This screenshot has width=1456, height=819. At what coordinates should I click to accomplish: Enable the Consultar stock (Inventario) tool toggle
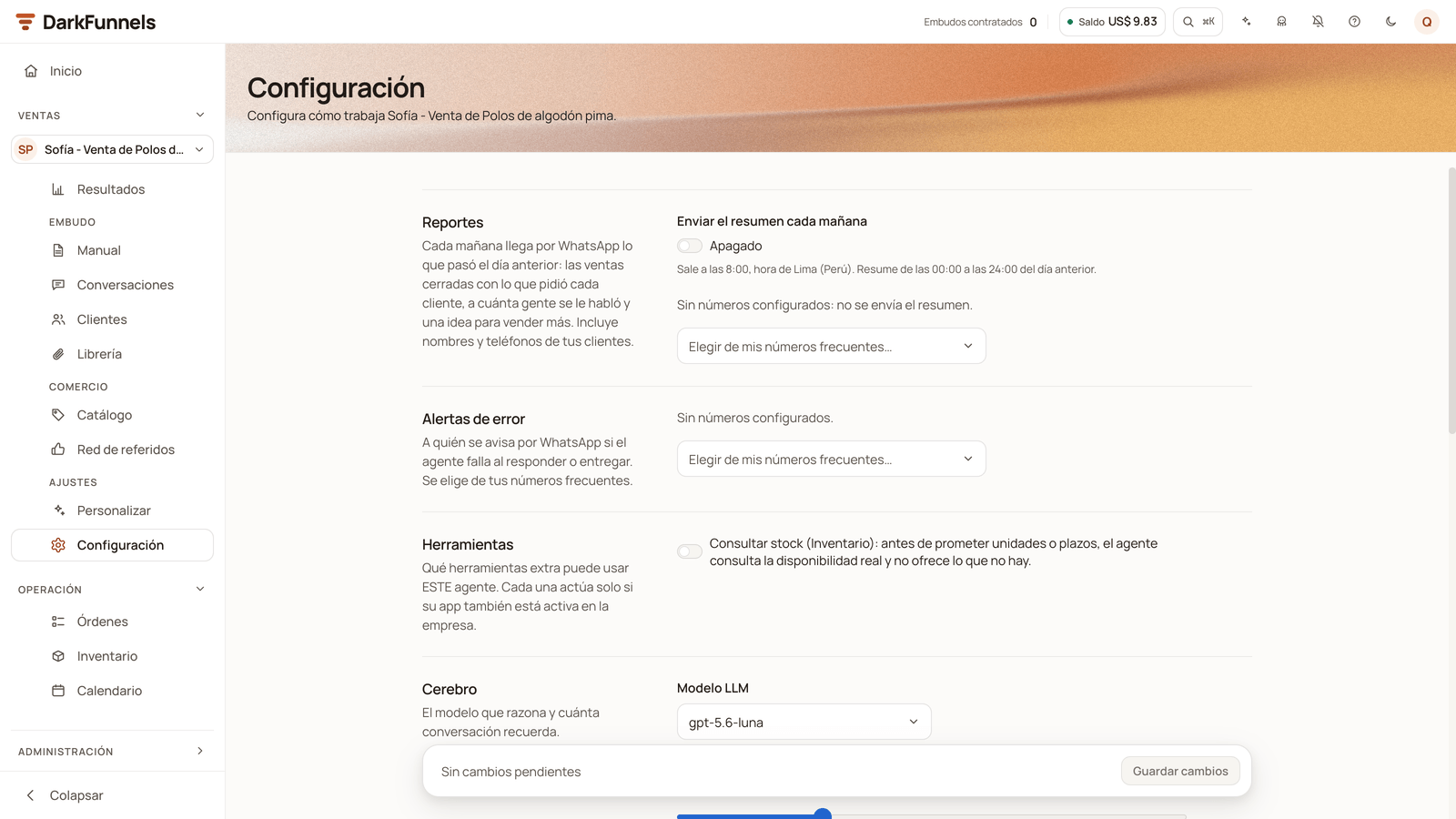tap(690, 551)
